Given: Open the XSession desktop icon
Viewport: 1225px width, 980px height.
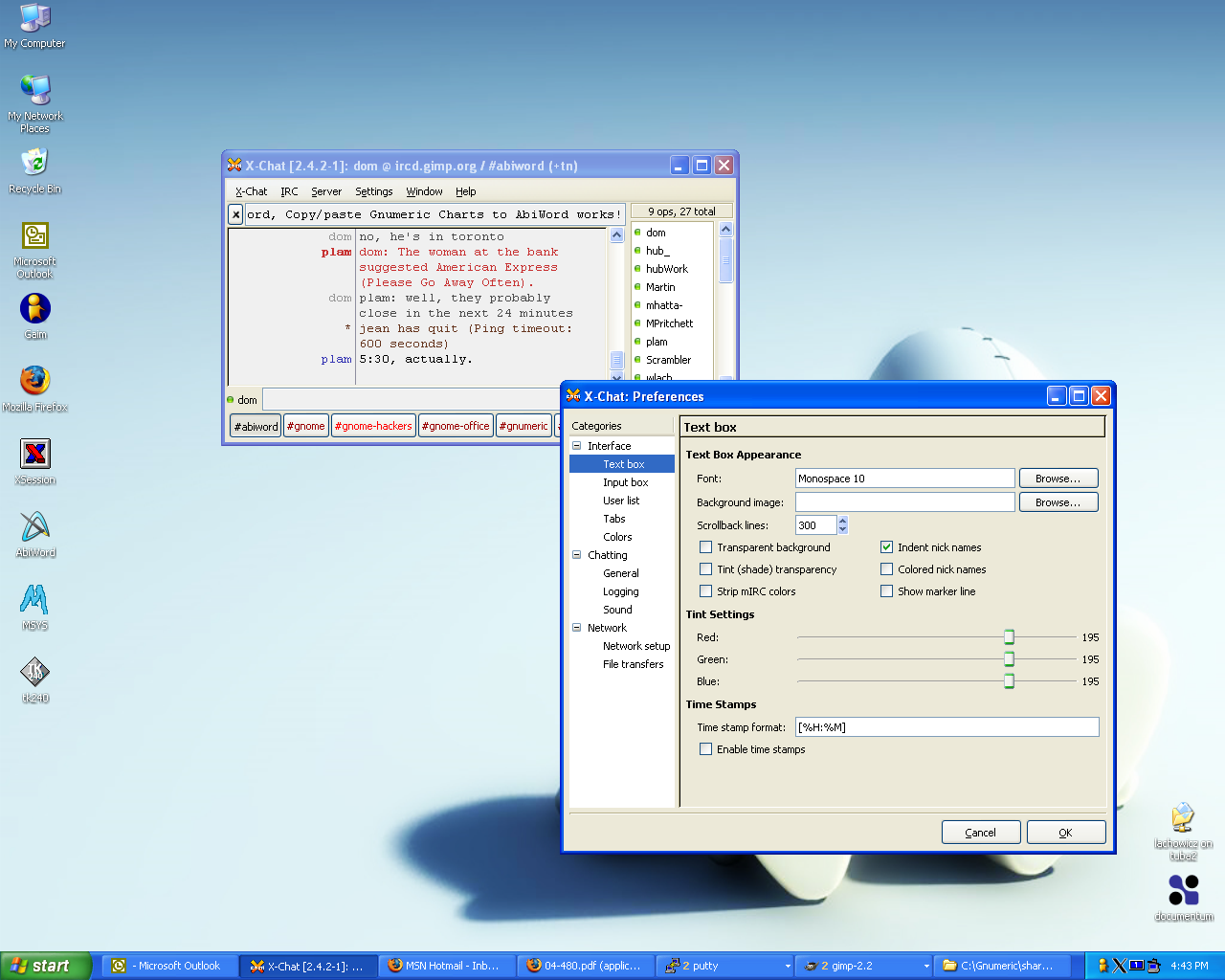Looking at the screenshot, I should 35,455.
